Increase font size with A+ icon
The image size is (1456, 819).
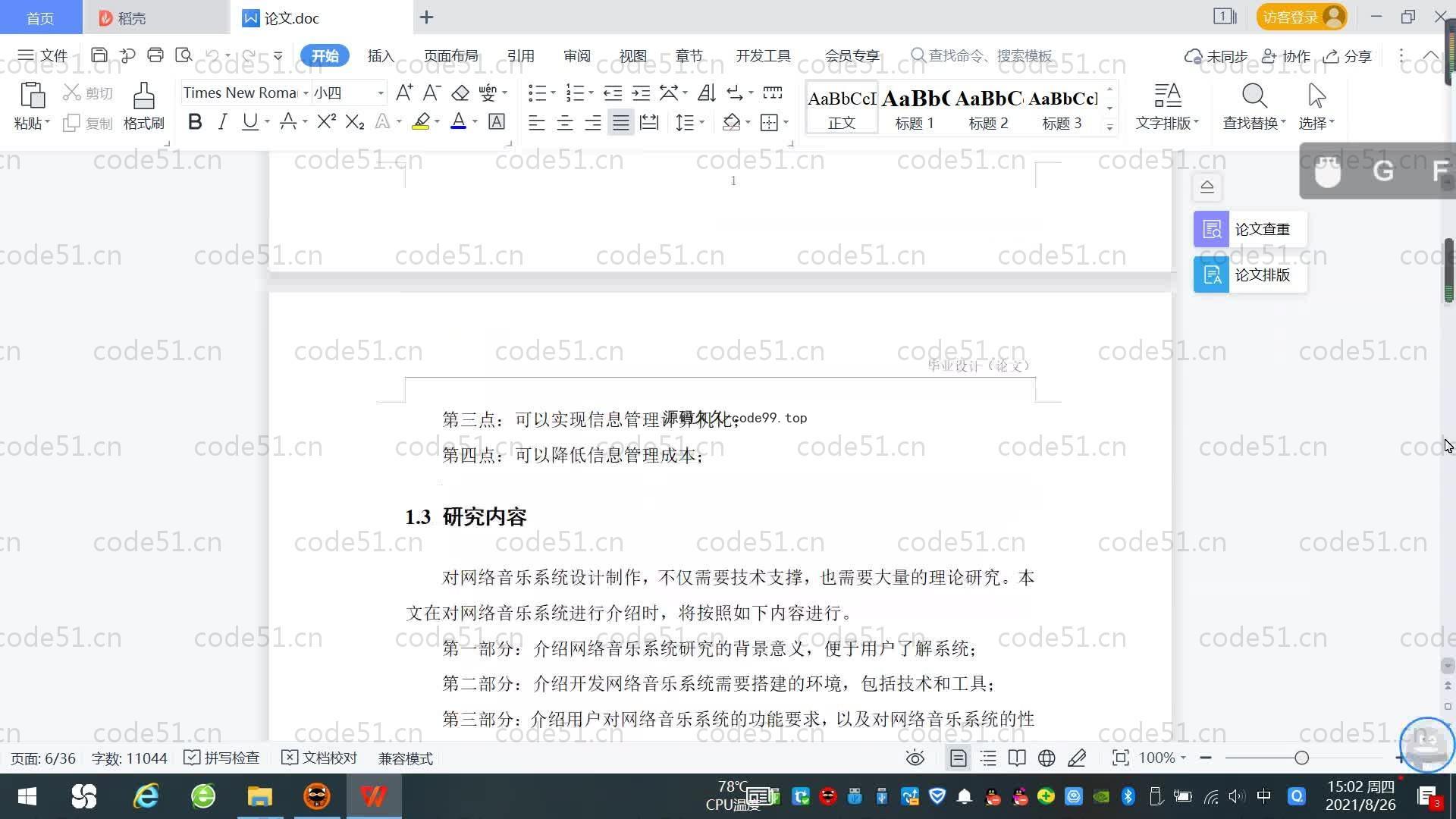404,93
